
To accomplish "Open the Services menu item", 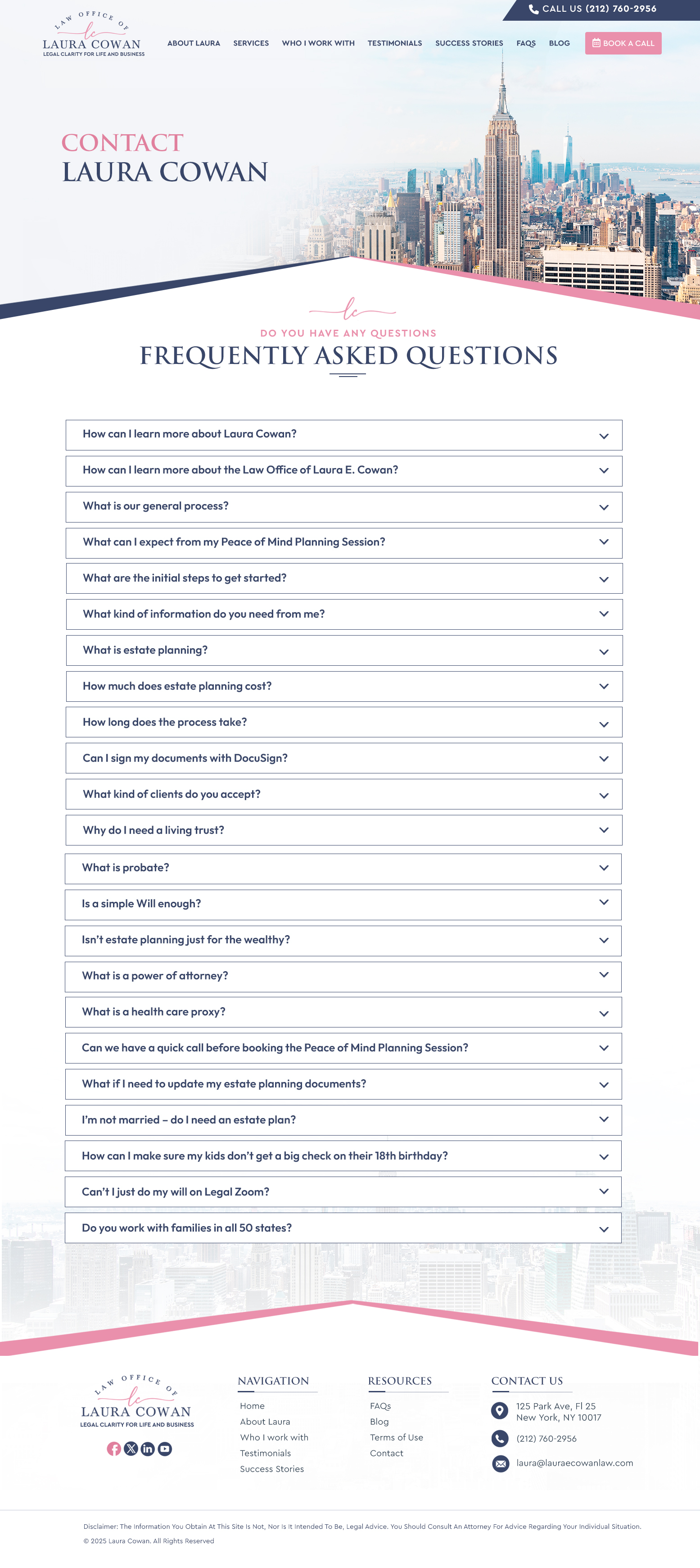I will point(251,43).
